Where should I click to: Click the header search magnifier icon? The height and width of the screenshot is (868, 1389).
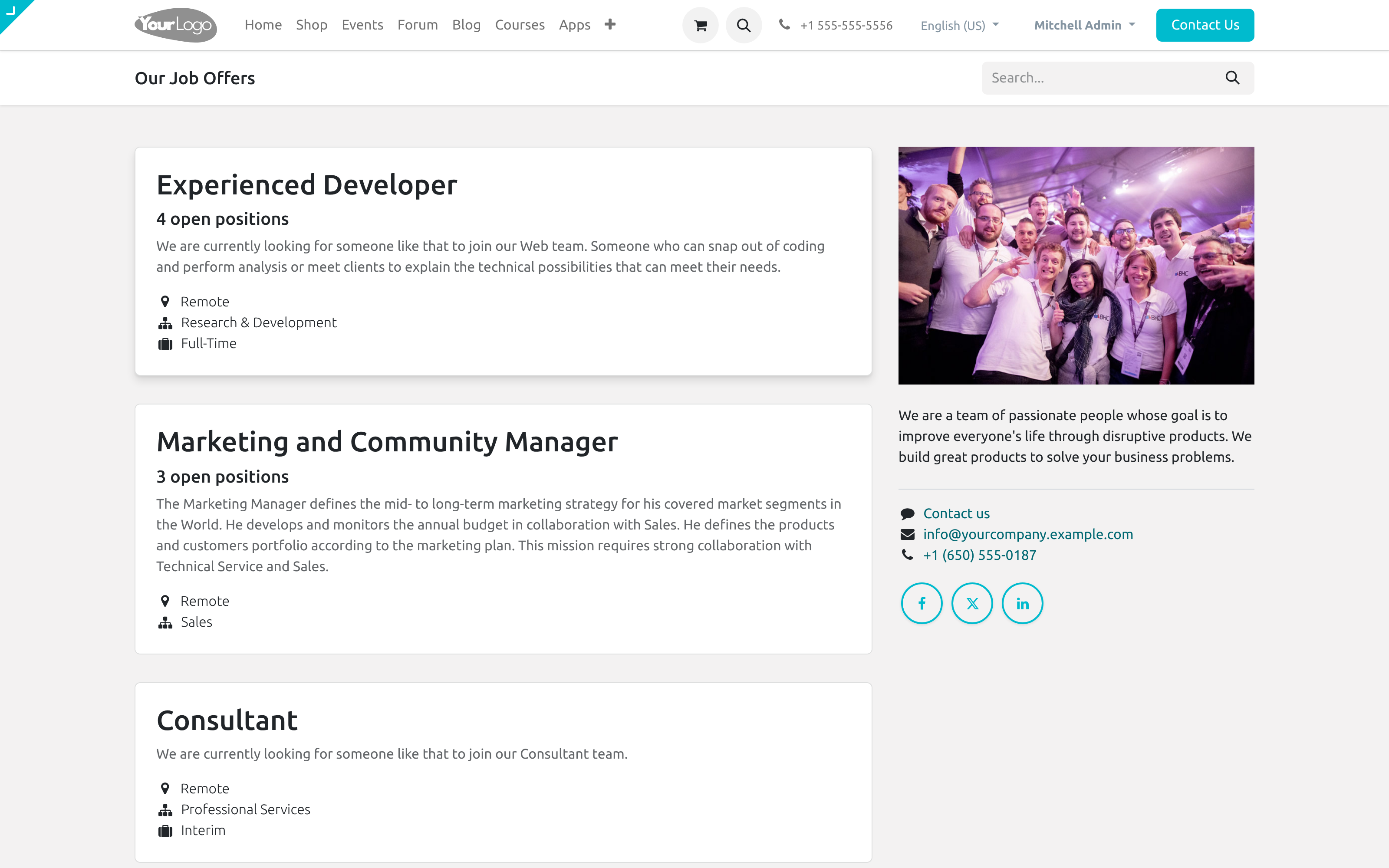(743, 25)
